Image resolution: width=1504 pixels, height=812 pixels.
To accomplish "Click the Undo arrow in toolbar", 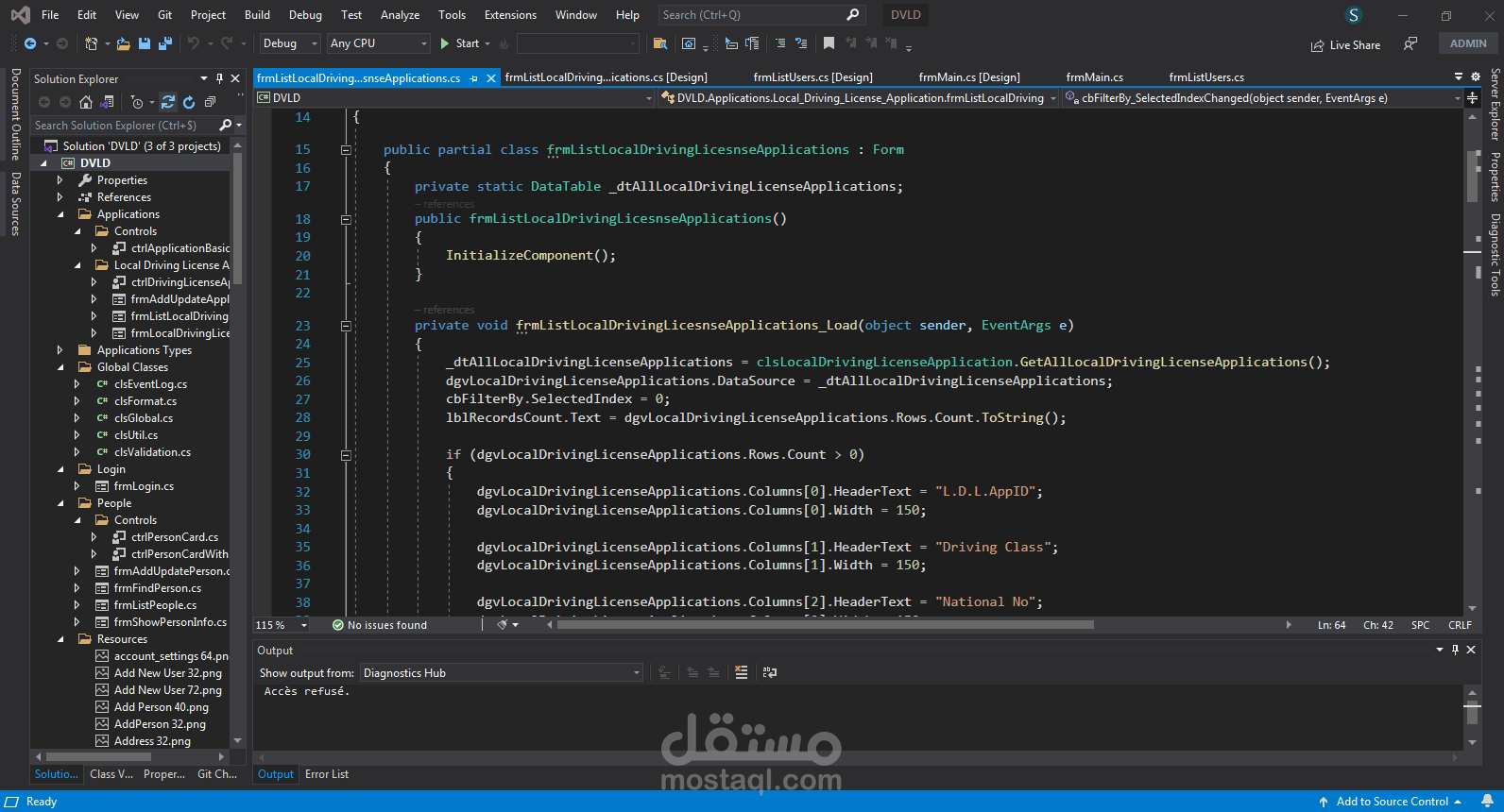I will 194,43.
